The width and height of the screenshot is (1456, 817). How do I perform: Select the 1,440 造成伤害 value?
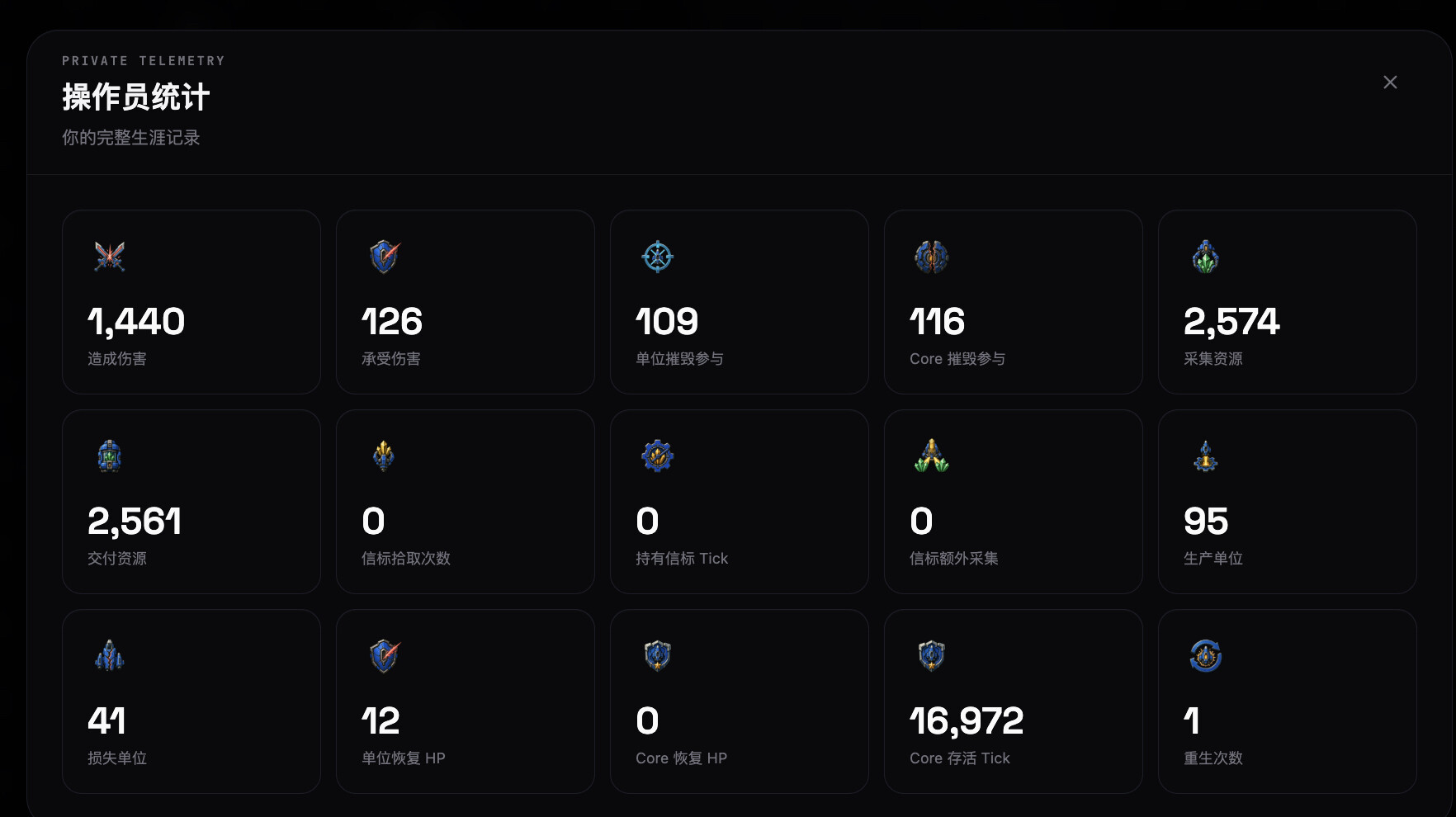(x=136, y=322)
